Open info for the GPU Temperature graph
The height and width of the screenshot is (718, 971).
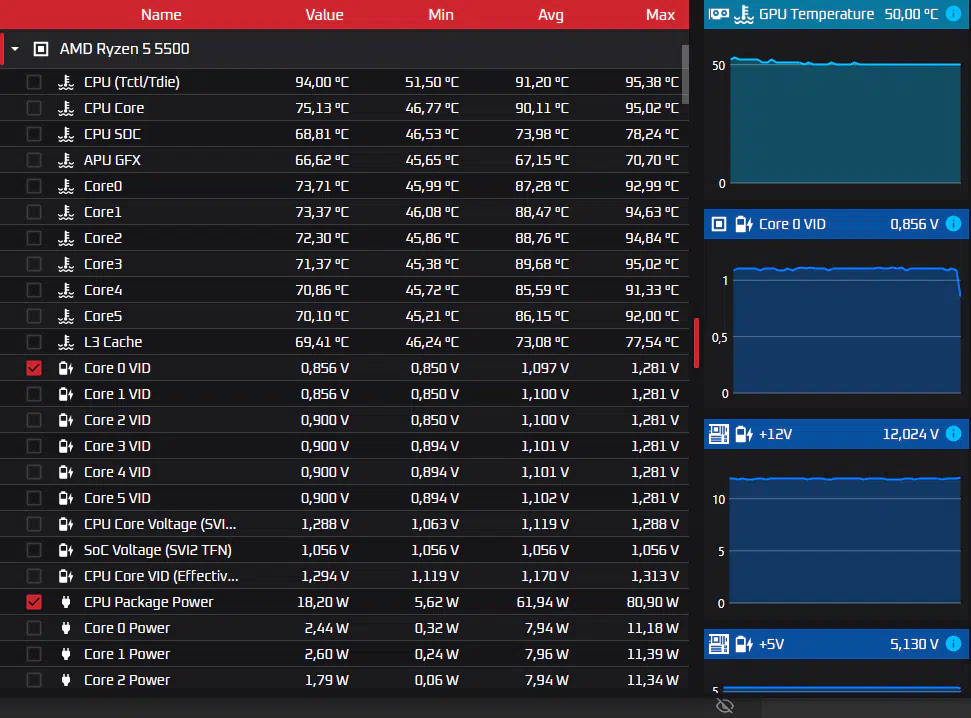click(x=954, y=14)
